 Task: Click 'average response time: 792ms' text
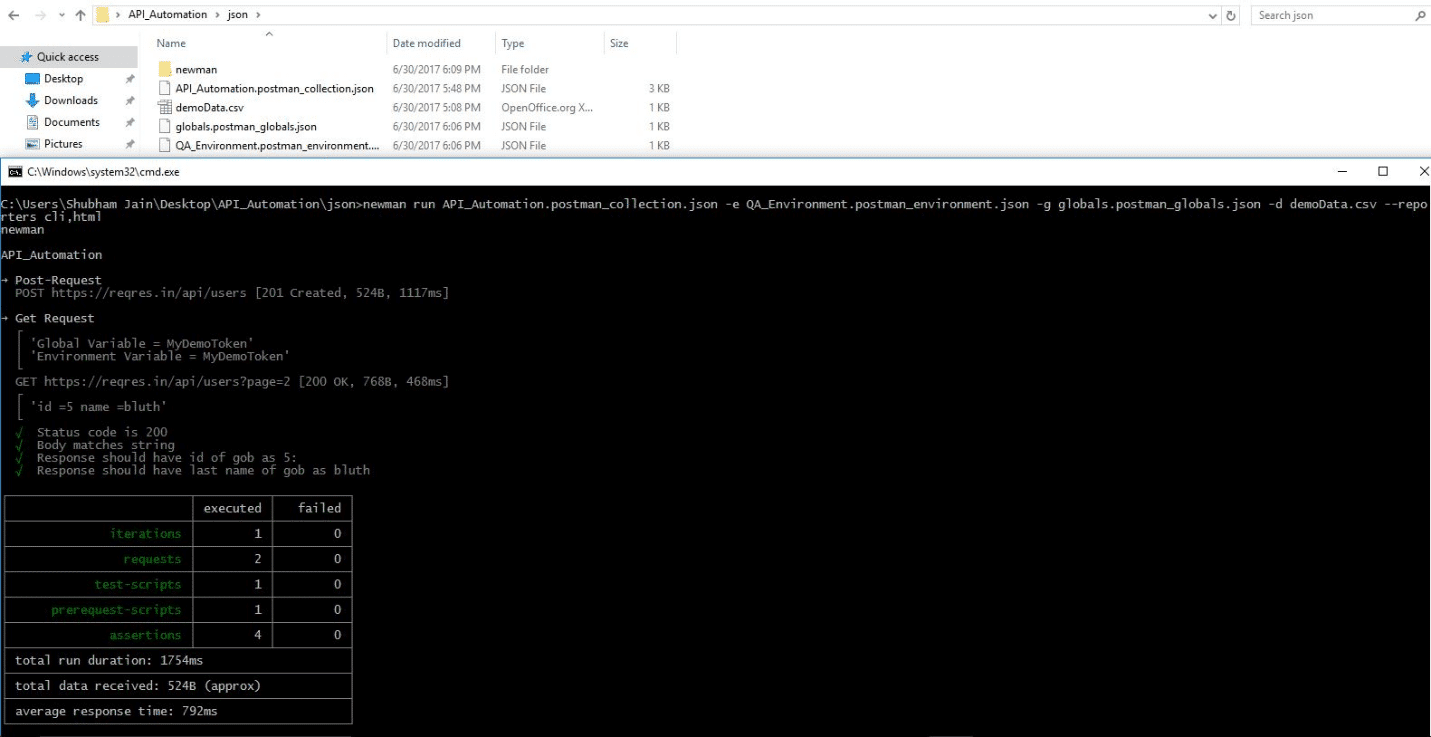tap(116, 711)
